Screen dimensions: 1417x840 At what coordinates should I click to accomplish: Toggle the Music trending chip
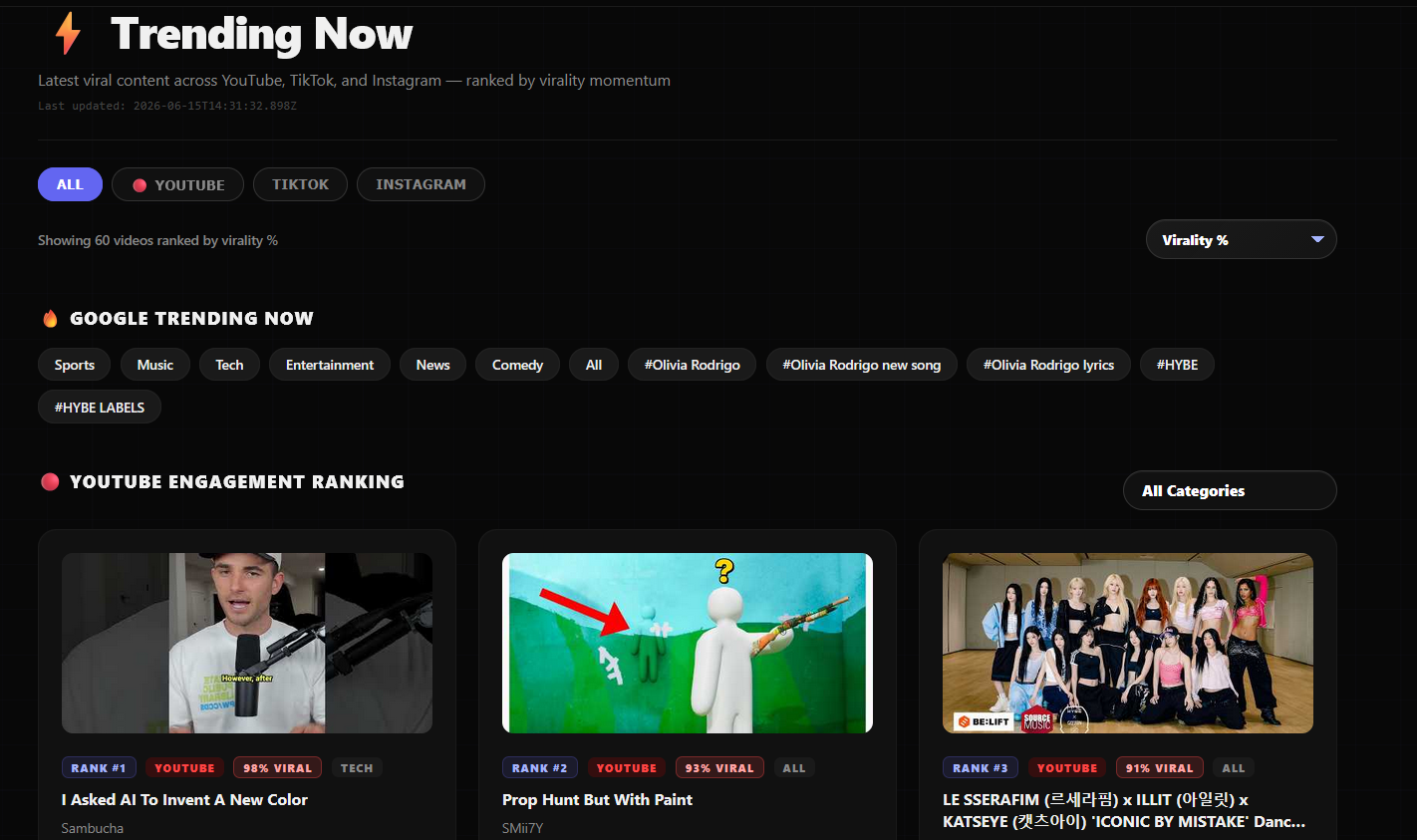pos(155,365)
